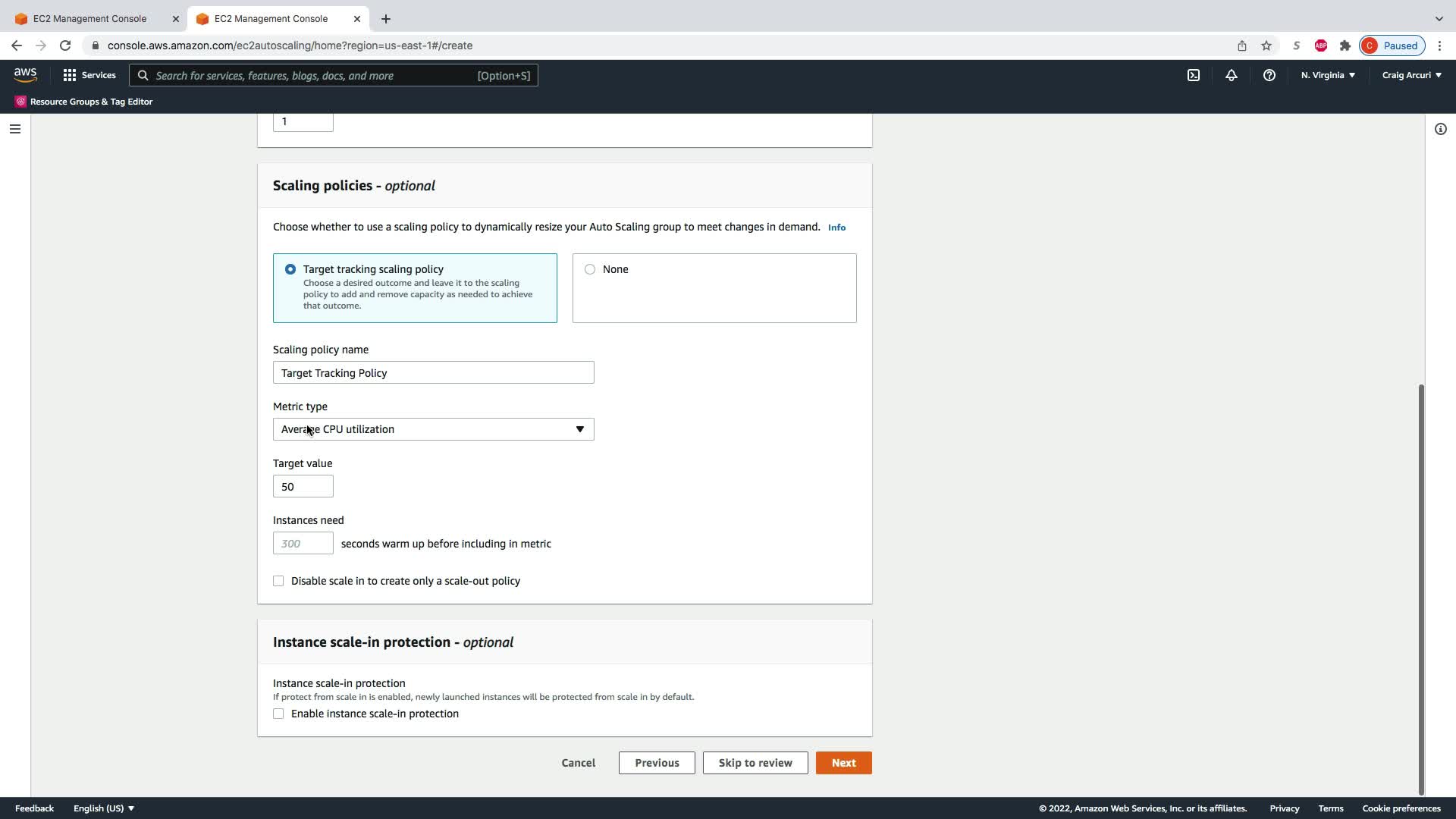Open the notifications bell
The height and width of the screenshot is (819, 1456).
click(1231, 75)
